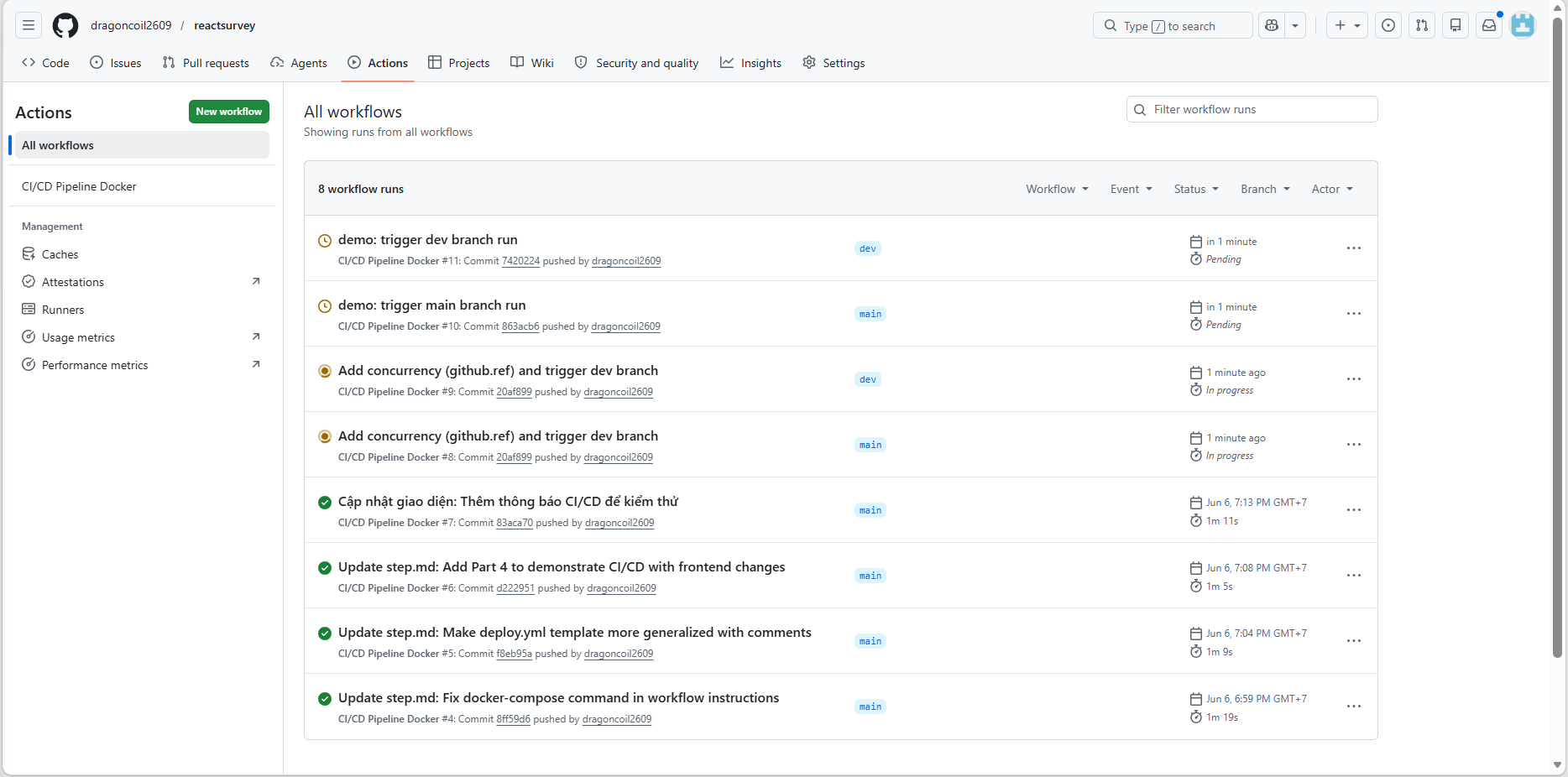The width and height of the screenshot is (1568, 777).
Task: Click the page vertical scrollbar
Action: coord(1557,336)
